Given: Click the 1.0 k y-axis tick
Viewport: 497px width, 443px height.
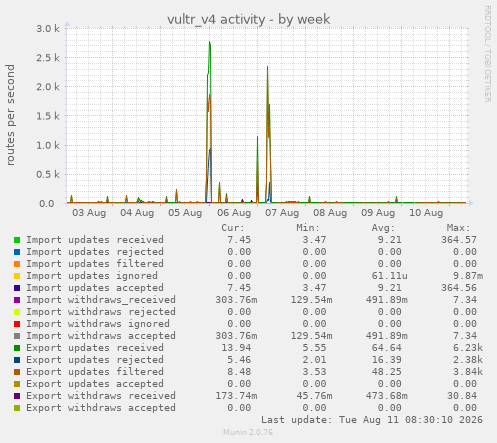Looking at the screenshot, I should coord(48,145).
